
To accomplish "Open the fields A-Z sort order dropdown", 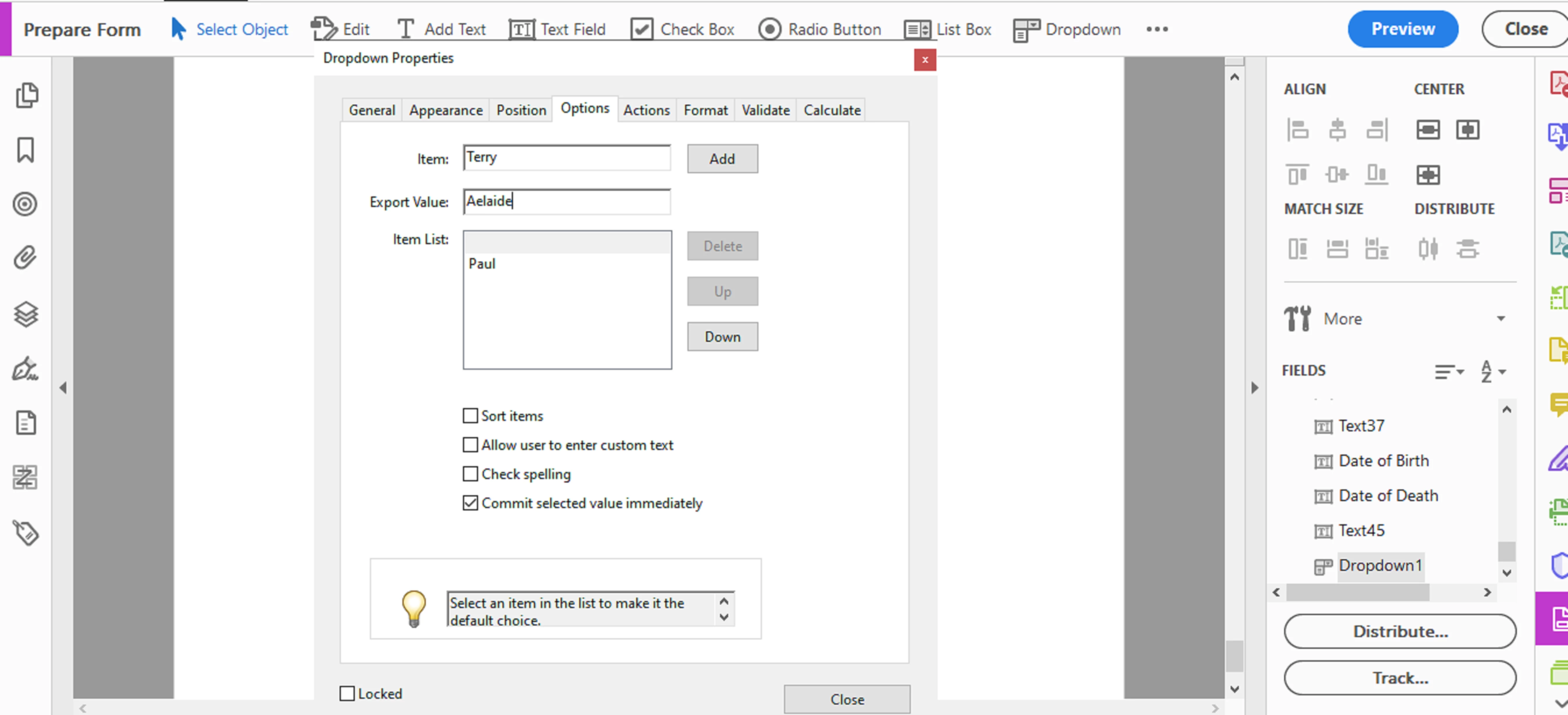I will (1492, 371).
